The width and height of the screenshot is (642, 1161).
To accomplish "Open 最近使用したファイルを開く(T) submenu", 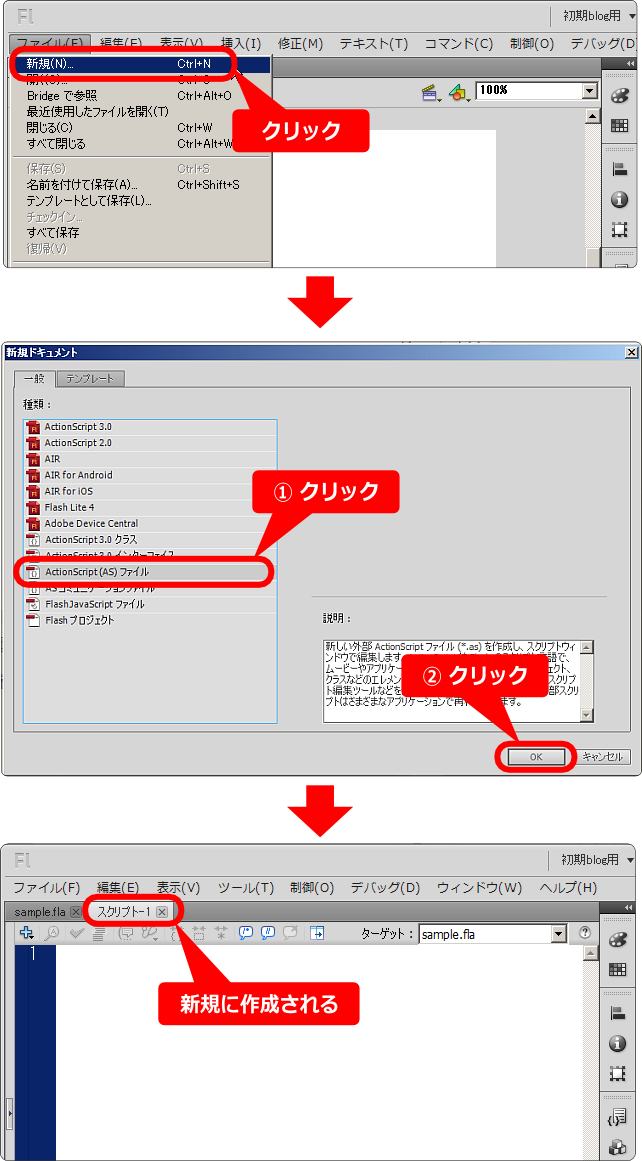I will point(98,112).
